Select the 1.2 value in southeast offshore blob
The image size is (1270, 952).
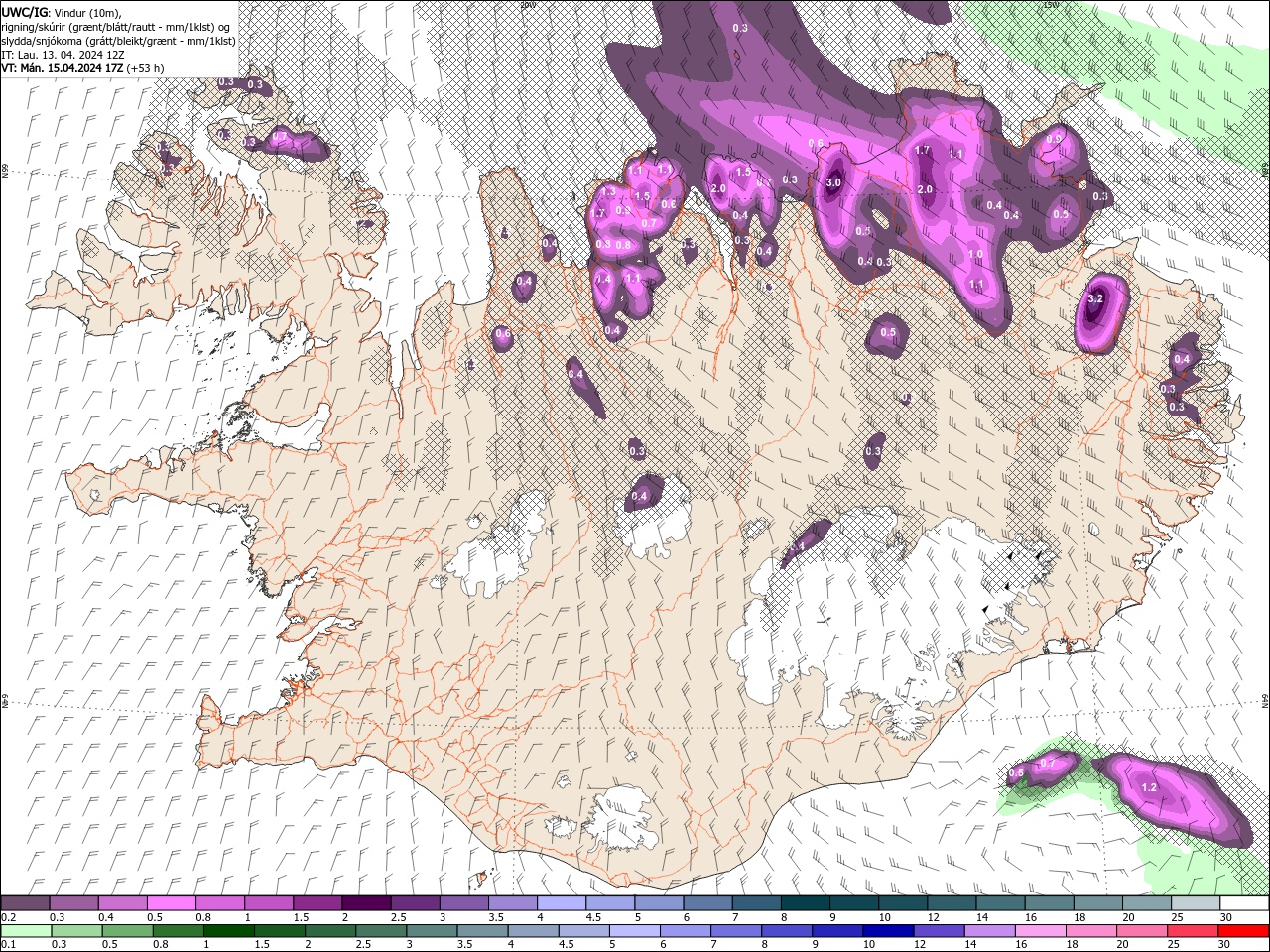tap(1150, 787)
